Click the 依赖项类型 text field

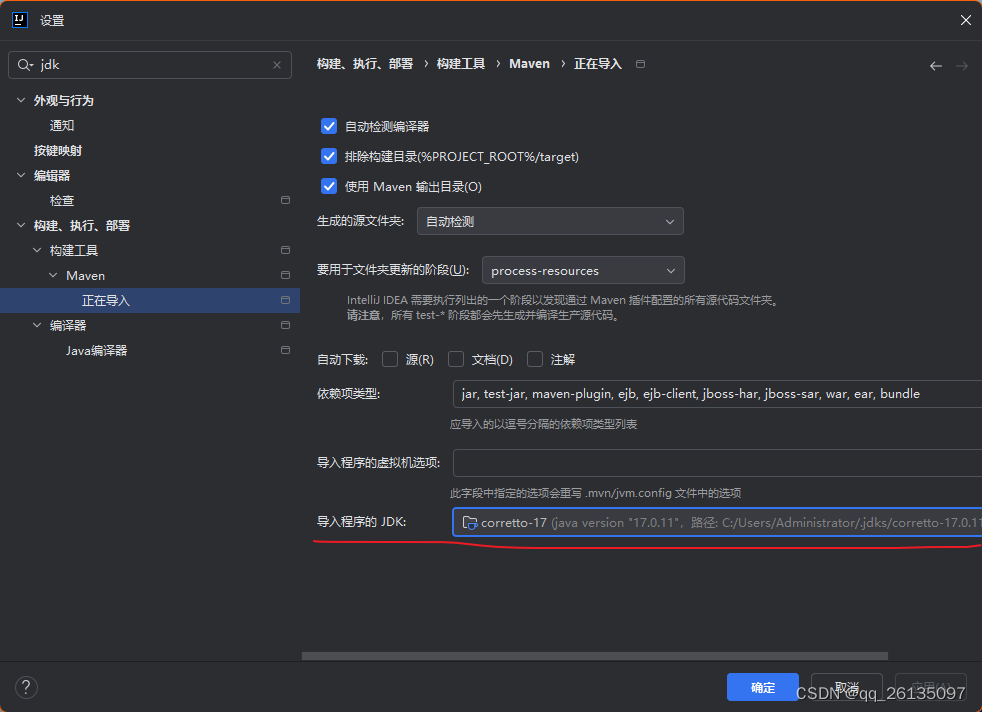pos(717,394)
